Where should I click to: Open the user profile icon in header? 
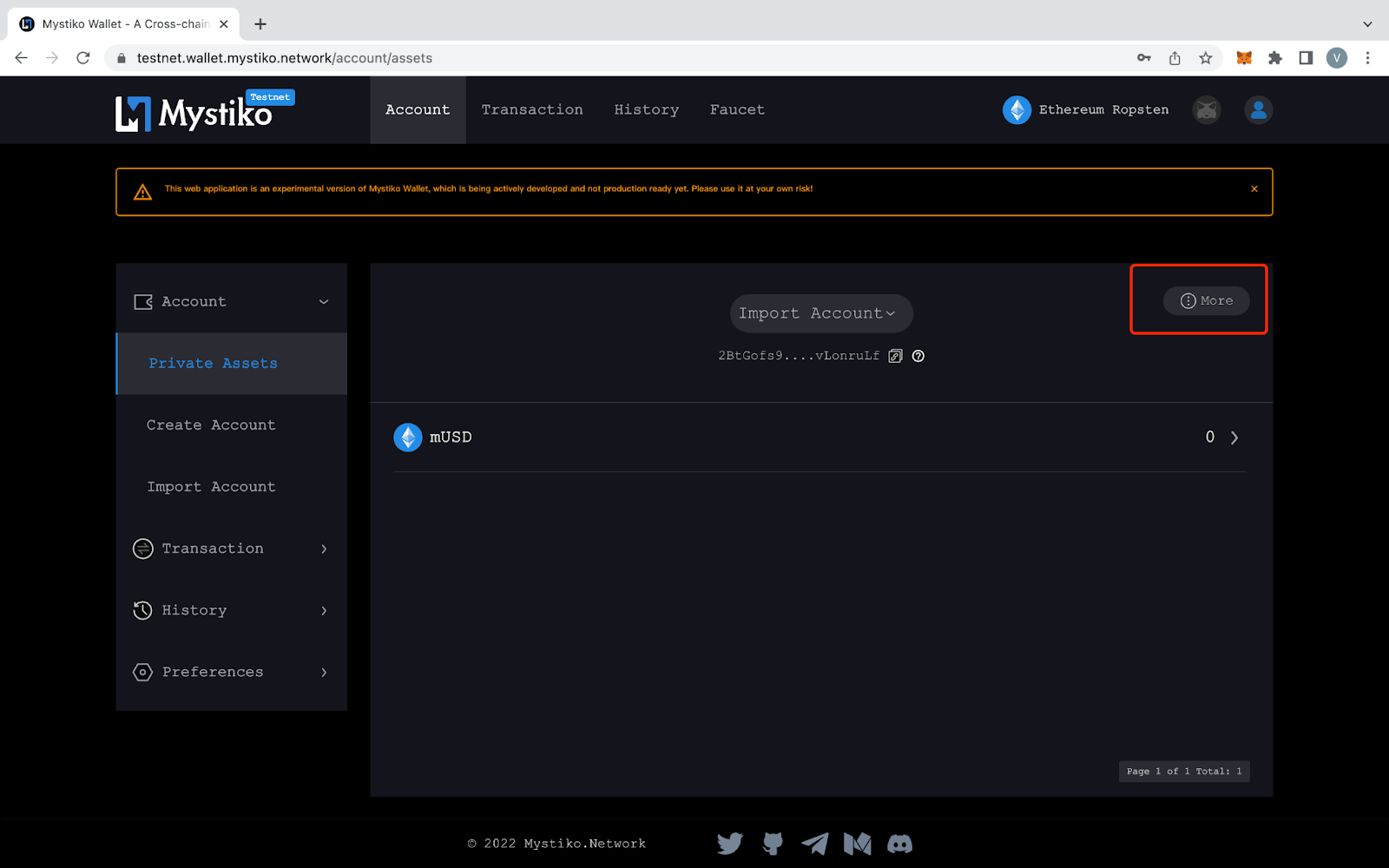pos(1259,110)
